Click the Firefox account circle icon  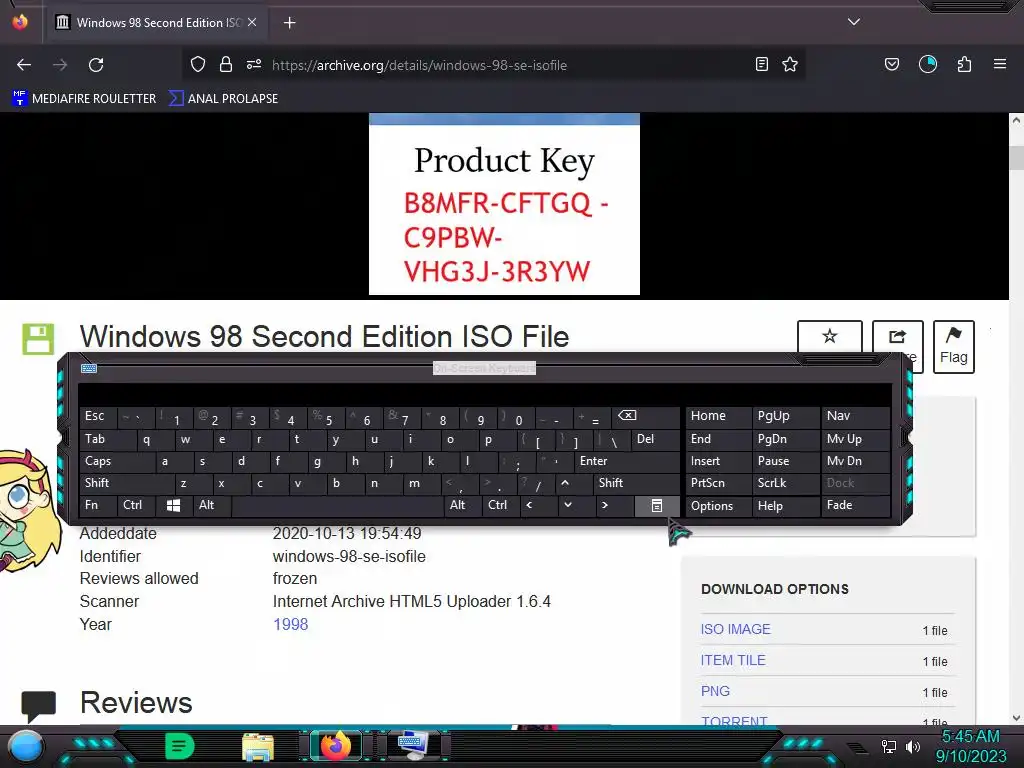click(928, 64)
